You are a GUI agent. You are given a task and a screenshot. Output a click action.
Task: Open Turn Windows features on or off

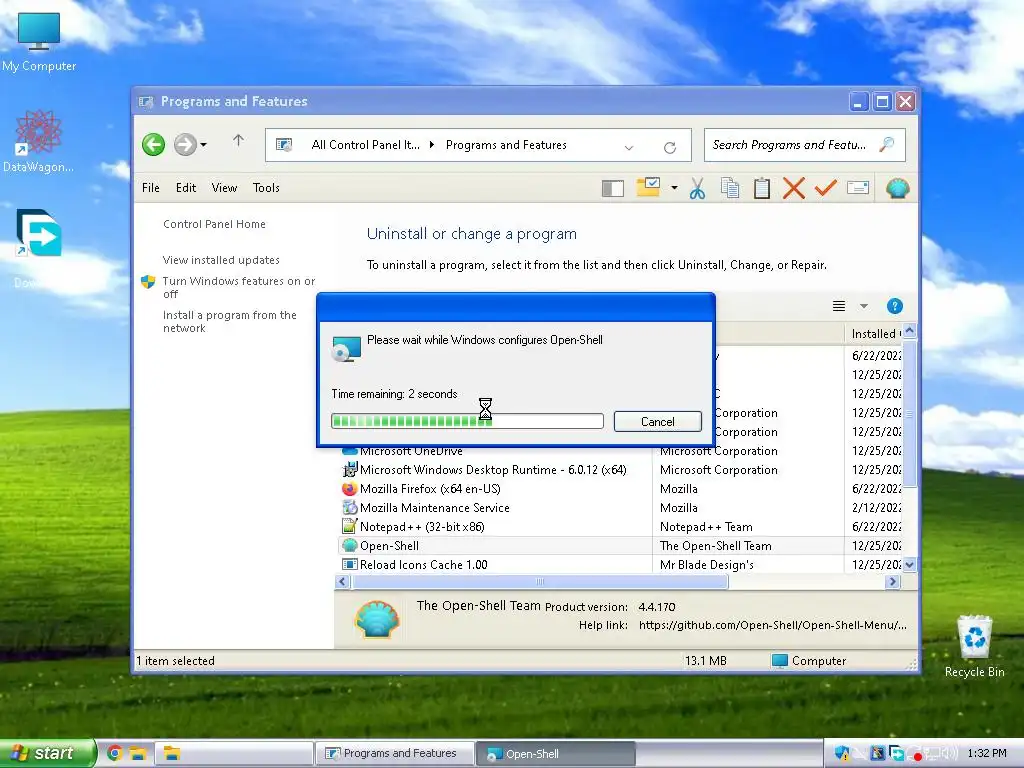point(238,287)
